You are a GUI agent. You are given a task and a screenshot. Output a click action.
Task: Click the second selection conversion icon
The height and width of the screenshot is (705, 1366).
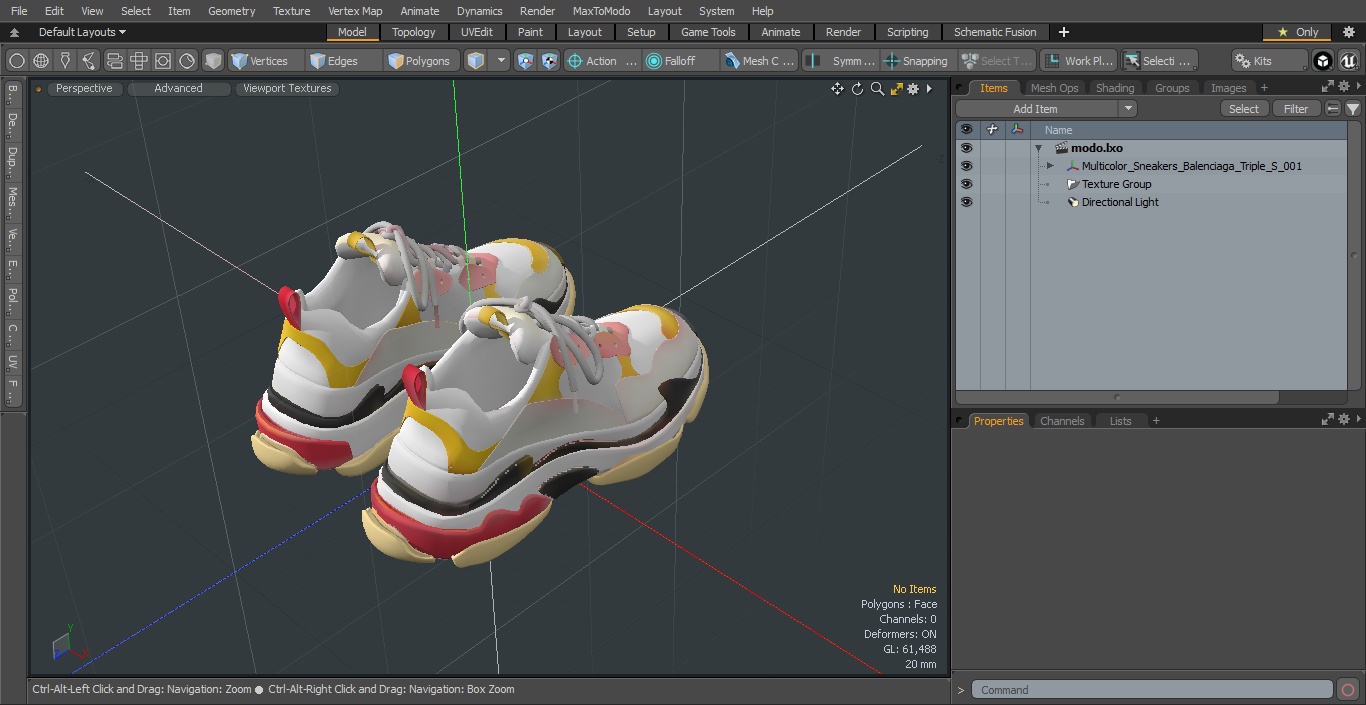click(549, 61)
